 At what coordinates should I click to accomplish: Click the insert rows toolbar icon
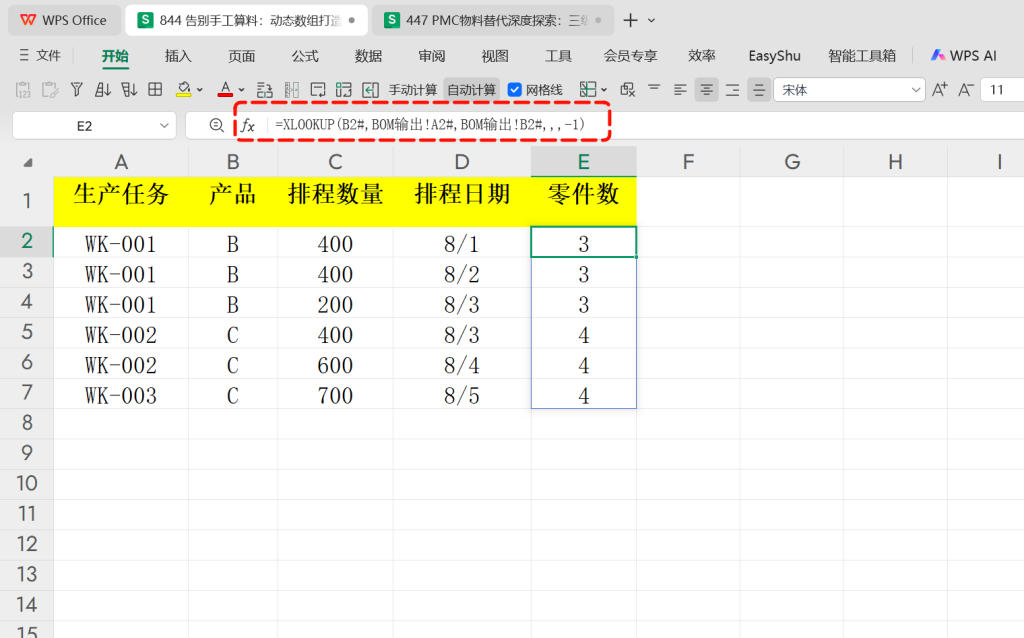pyautogui.click(x=264, y=89)
